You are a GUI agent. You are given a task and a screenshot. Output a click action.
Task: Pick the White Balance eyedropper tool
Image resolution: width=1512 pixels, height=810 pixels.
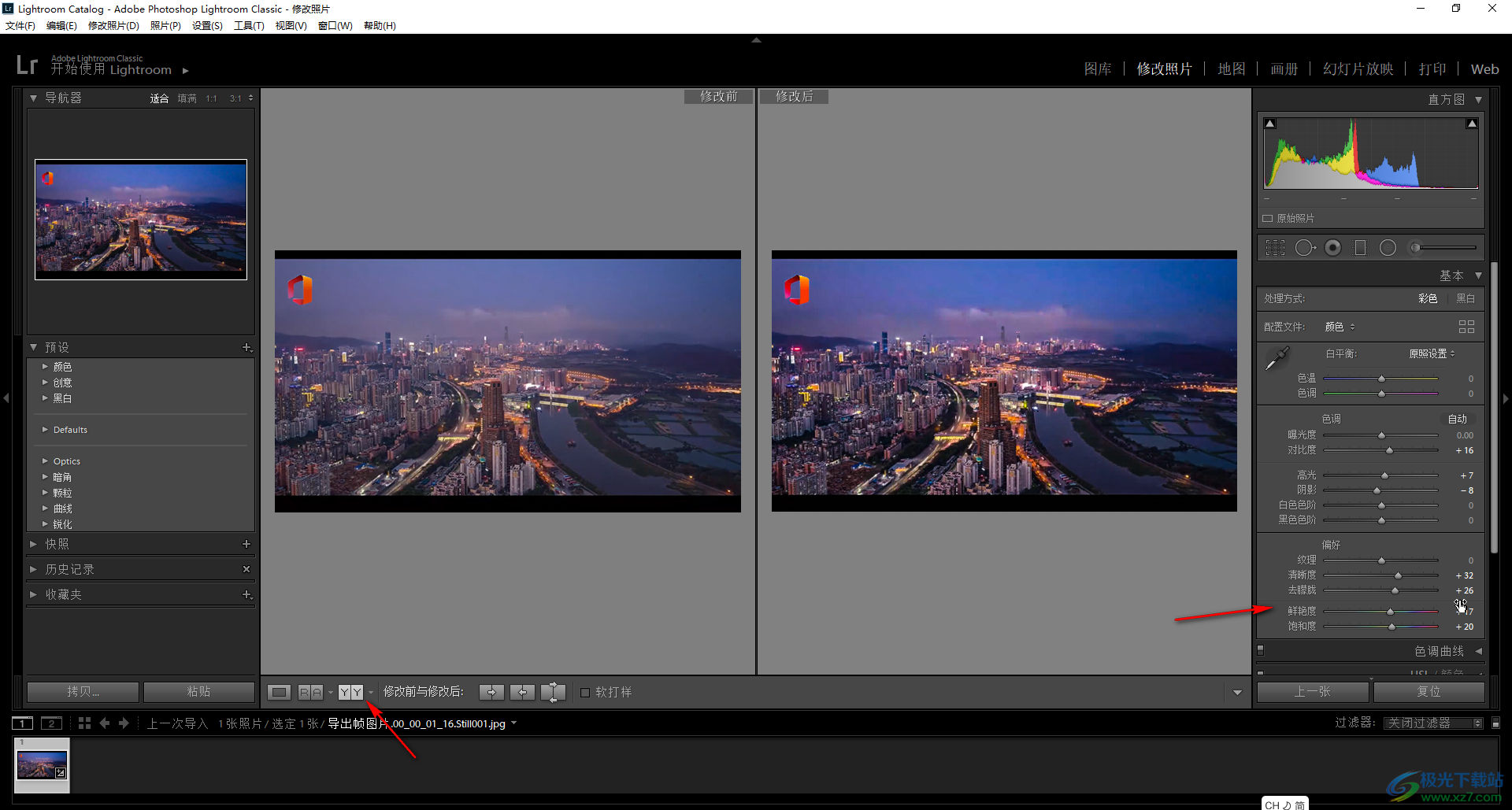pos(1277,358)
